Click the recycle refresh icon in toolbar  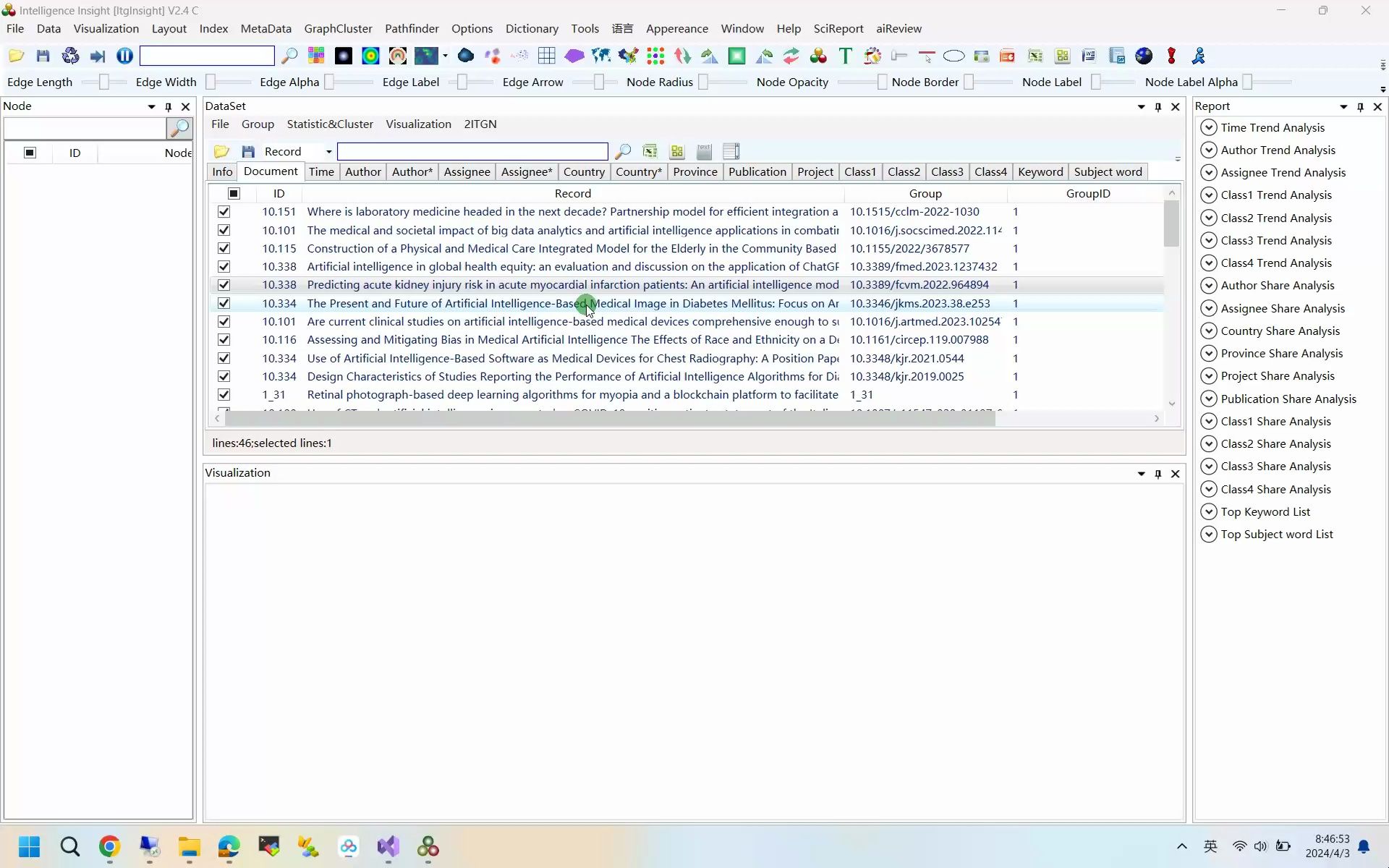coord(70,56)
